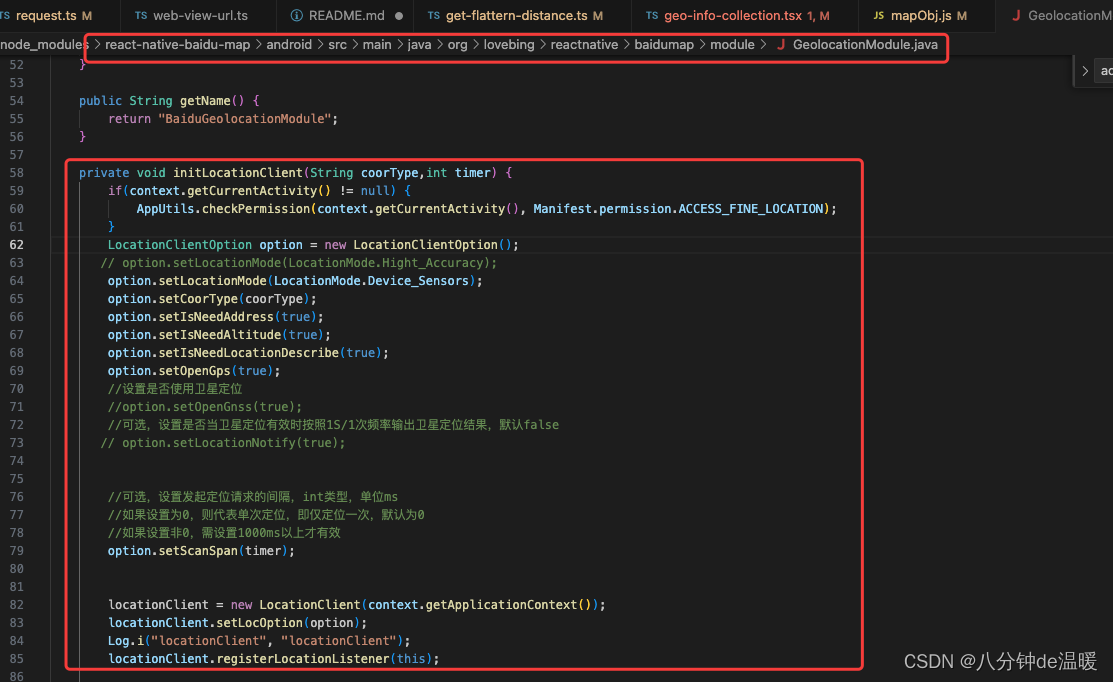Click the commented Hight_Accuracy line
1113x682 pixels.
coord(299,263)
